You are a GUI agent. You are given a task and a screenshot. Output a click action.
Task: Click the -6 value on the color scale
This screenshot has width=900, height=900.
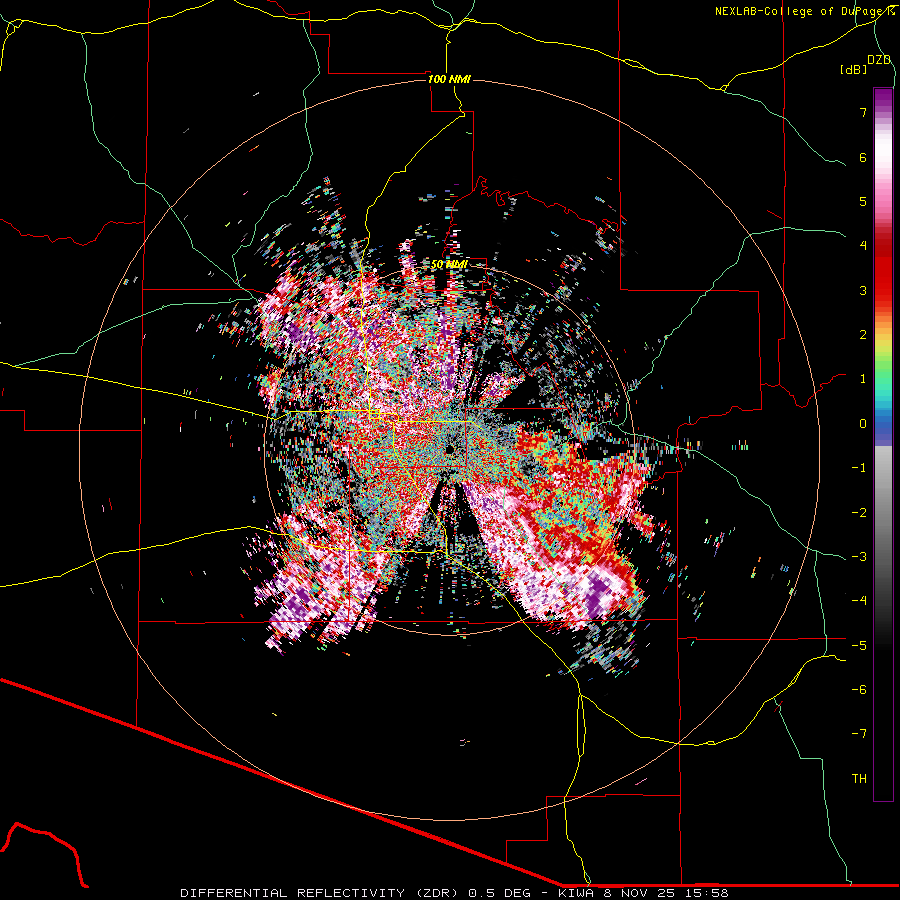[x=859, y=690]
